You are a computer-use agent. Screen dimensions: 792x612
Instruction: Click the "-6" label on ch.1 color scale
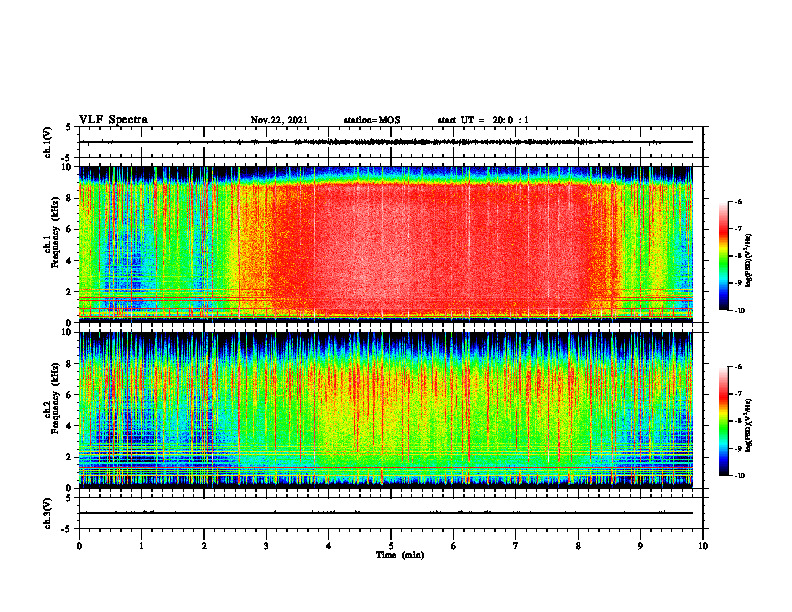pyautogui.click(x=738, y=201)
